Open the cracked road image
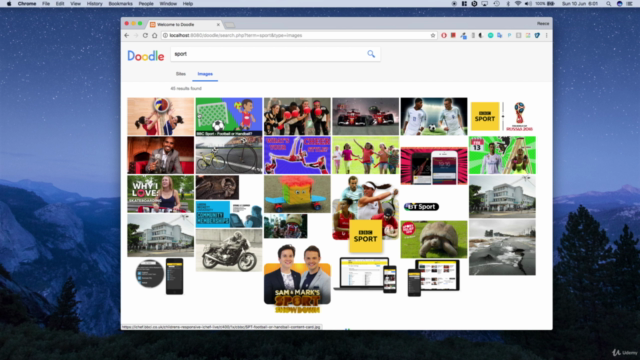This screenshot has height=360, width=640. (502, 247)
